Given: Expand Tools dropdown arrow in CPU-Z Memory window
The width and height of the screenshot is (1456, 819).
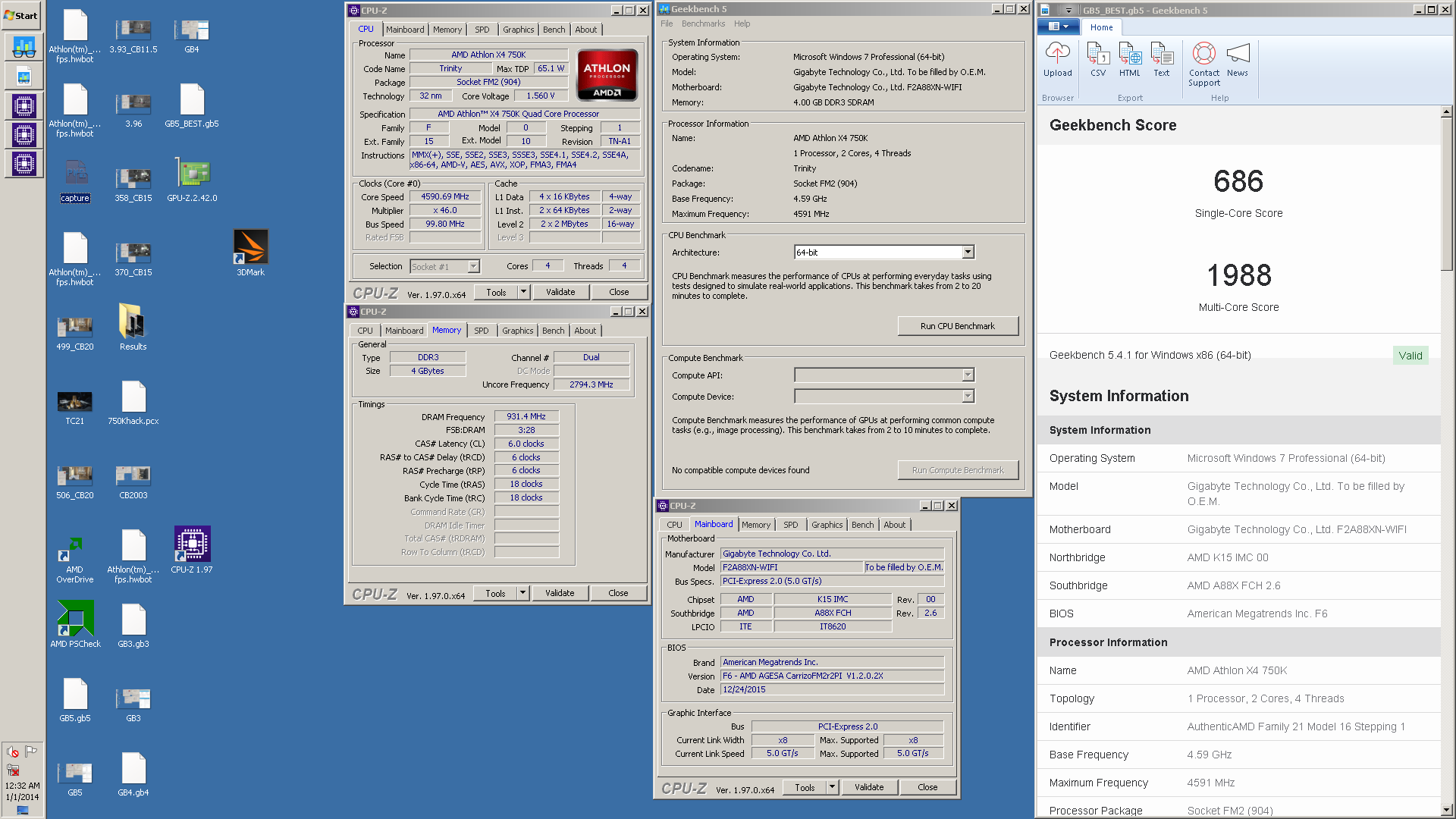Looking at the screenshot, I should (522, 593).
